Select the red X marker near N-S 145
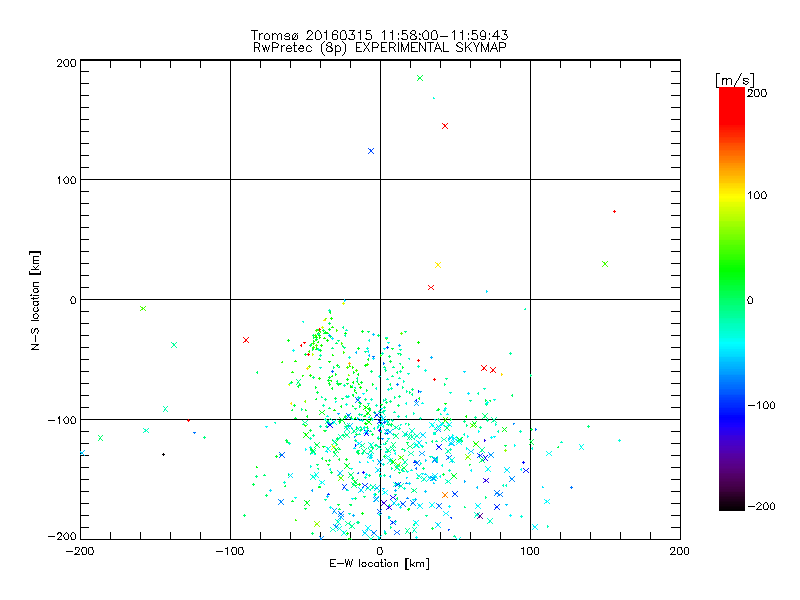The image size is (800, 600). click(445, 126)
